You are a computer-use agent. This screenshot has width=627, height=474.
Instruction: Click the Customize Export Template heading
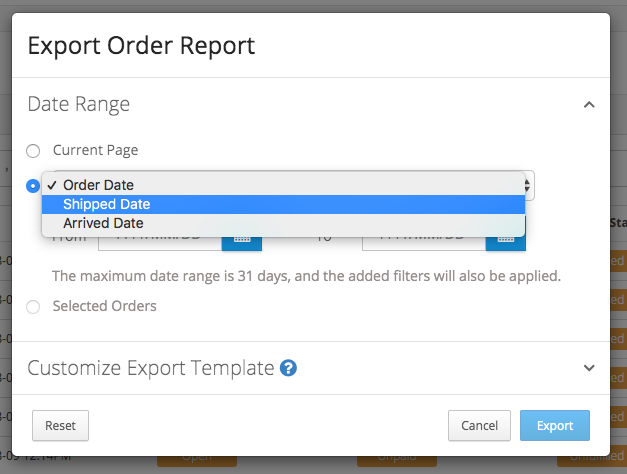pos(151,368)
